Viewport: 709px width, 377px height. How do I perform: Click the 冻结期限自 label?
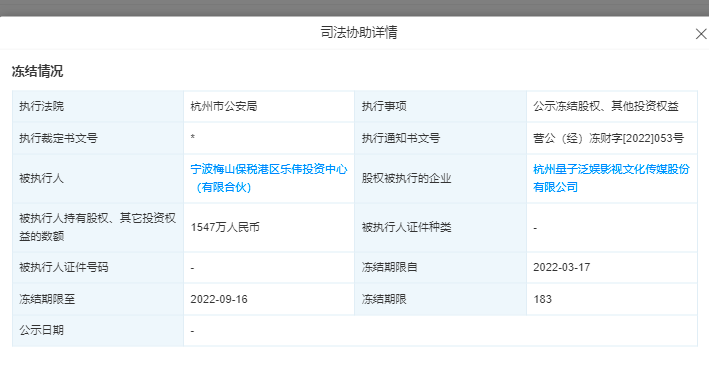pyautogui.click(x=389, y=267)
